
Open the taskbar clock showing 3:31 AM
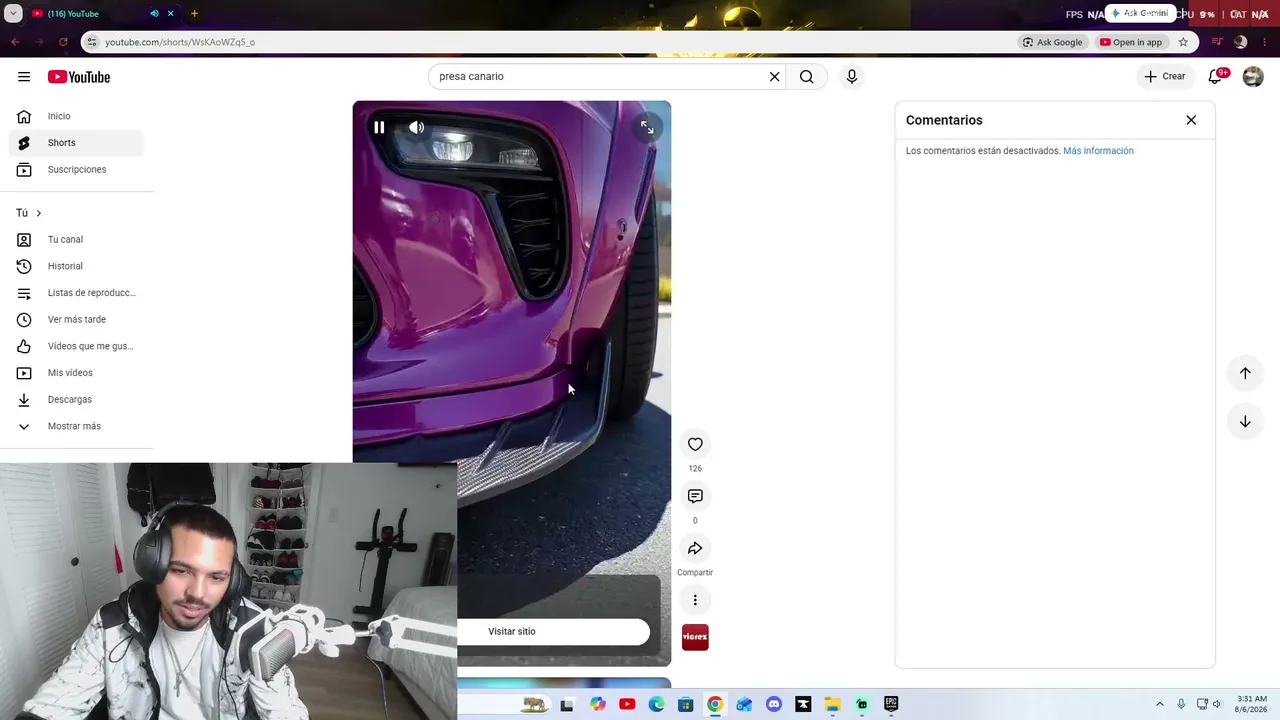pos(1252,704)
